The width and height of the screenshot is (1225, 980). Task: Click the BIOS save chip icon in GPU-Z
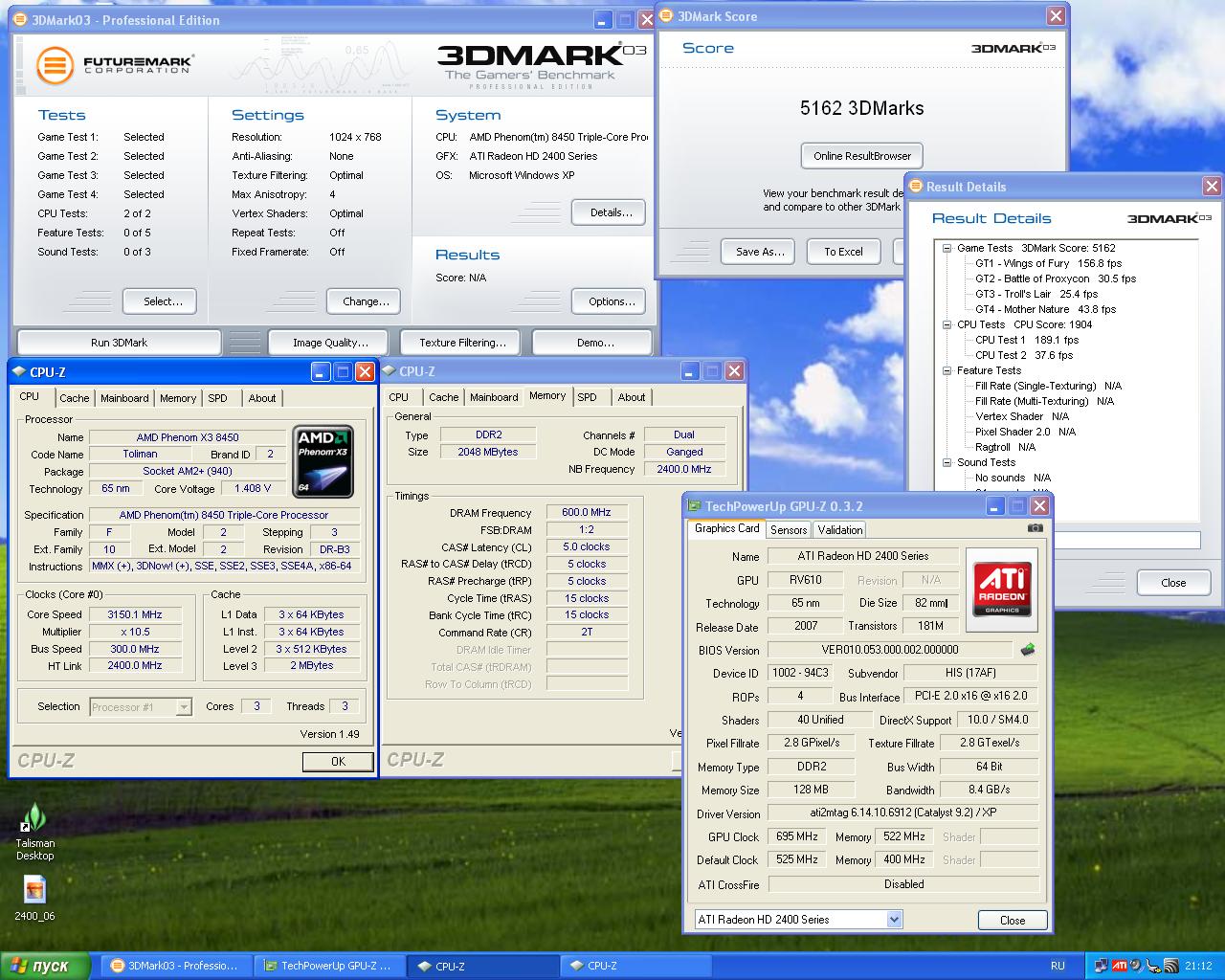1028,650
